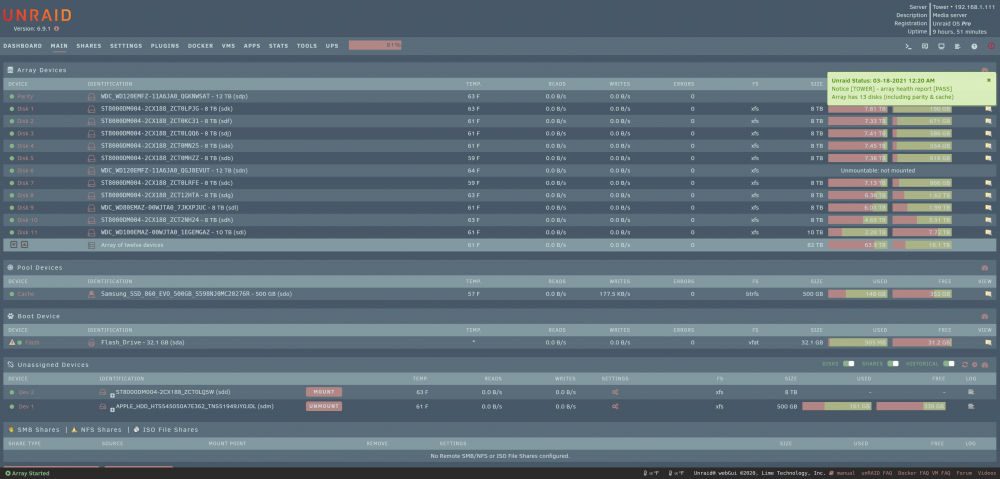Open the Plugins tab
The height and width of the screenshot is (479, 1000).
pos(165,46)
